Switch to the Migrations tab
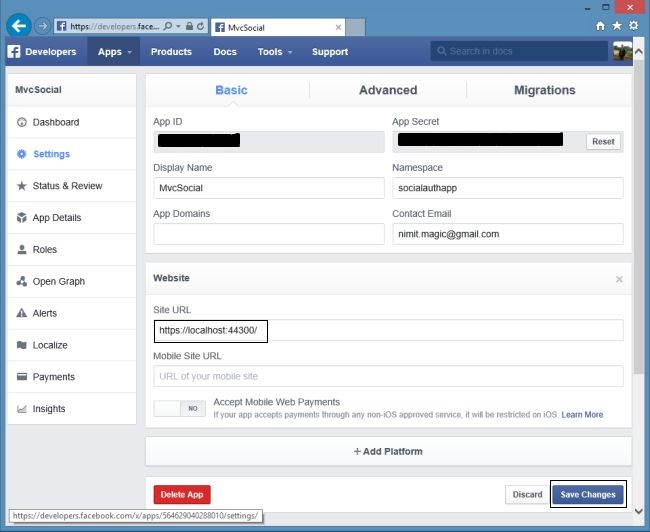The width and height of the screenshot is (650, 532). [545, 90]
